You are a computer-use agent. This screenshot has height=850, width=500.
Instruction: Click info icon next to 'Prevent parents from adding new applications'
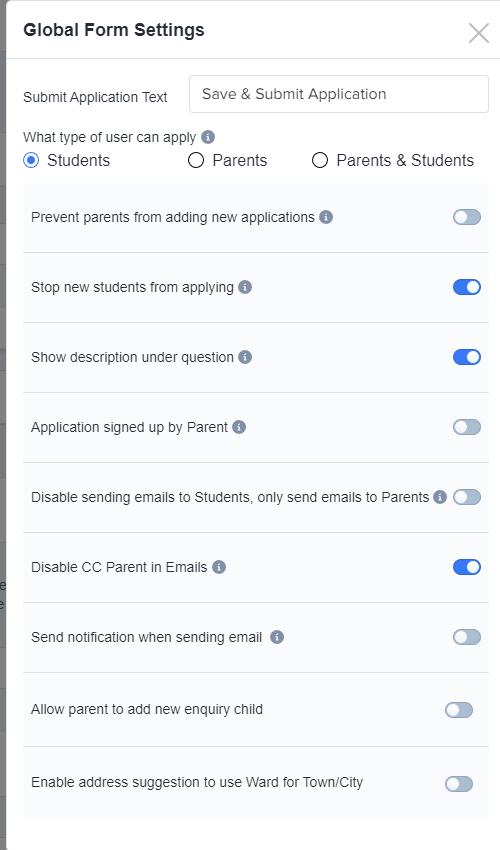pos(326,217)
